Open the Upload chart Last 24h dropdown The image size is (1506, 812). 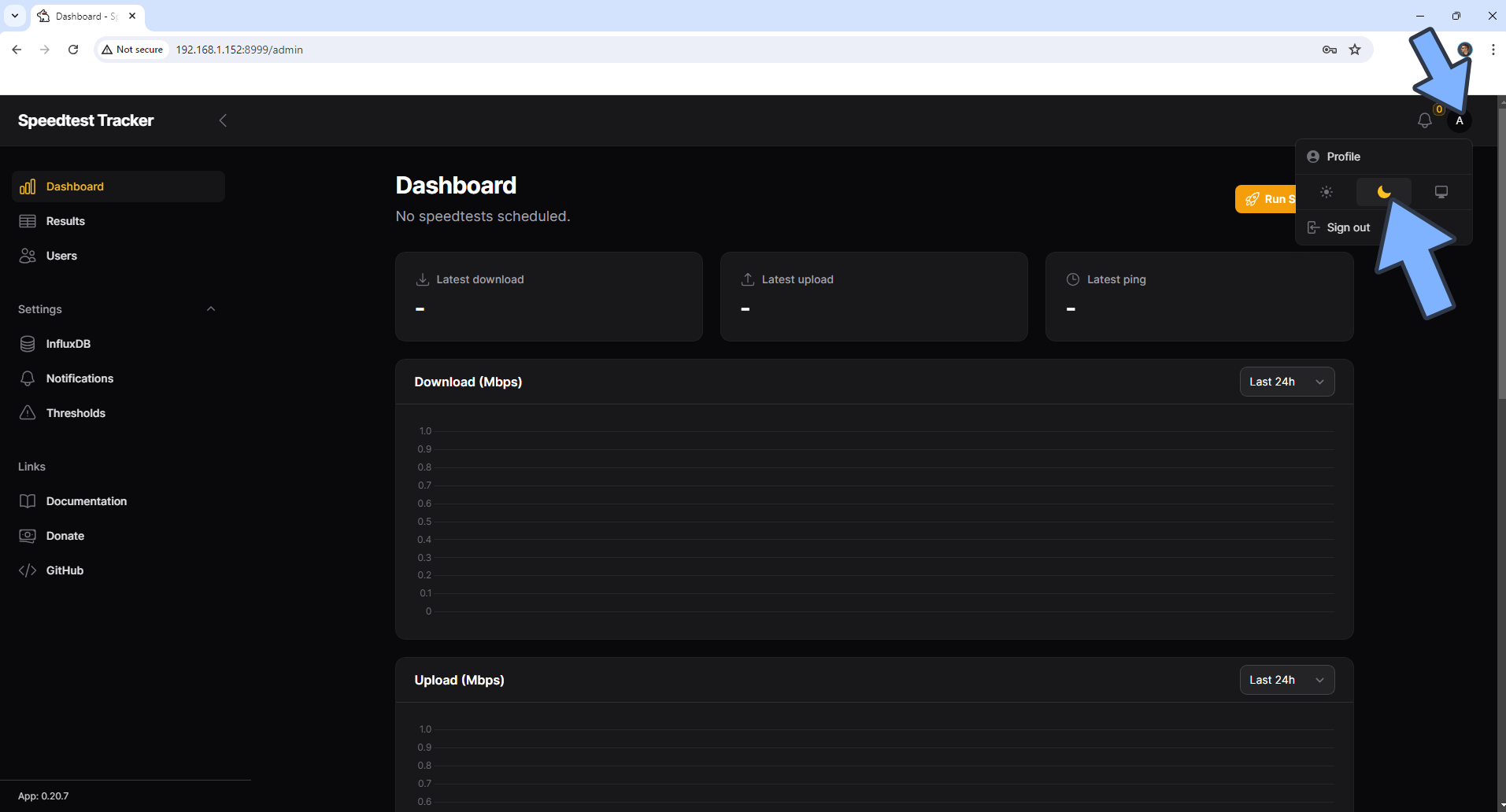(x=1287, y=680)
